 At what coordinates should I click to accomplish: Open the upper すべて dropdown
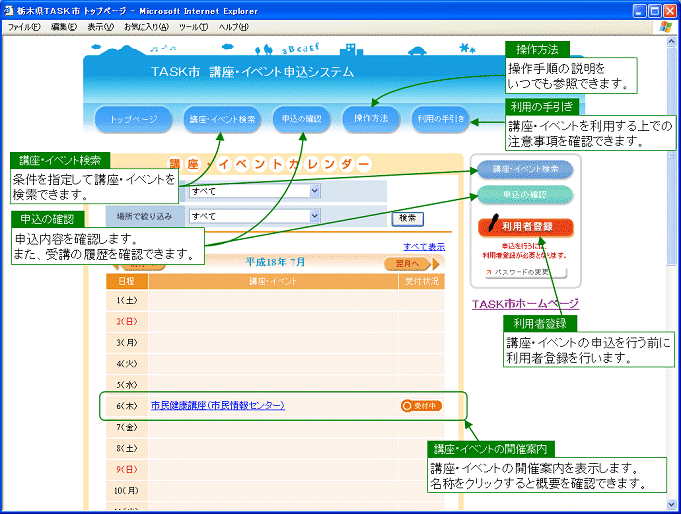(255, 191)
